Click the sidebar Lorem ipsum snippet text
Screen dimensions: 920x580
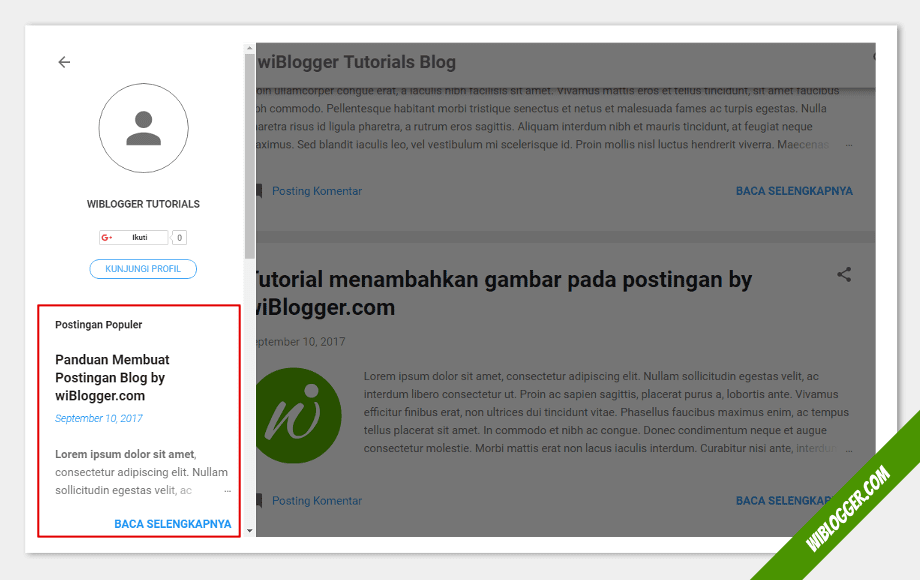[x=141, y=472]
